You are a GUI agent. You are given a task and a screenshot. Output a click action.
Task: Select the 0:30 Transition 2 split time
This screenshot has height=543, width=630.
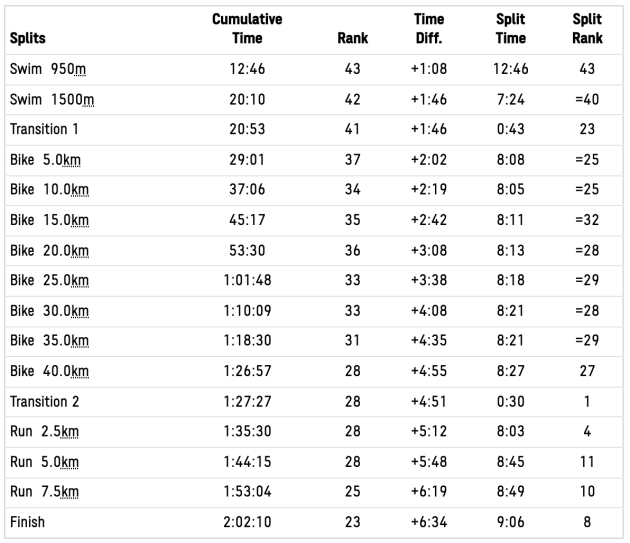pos(511,402)
